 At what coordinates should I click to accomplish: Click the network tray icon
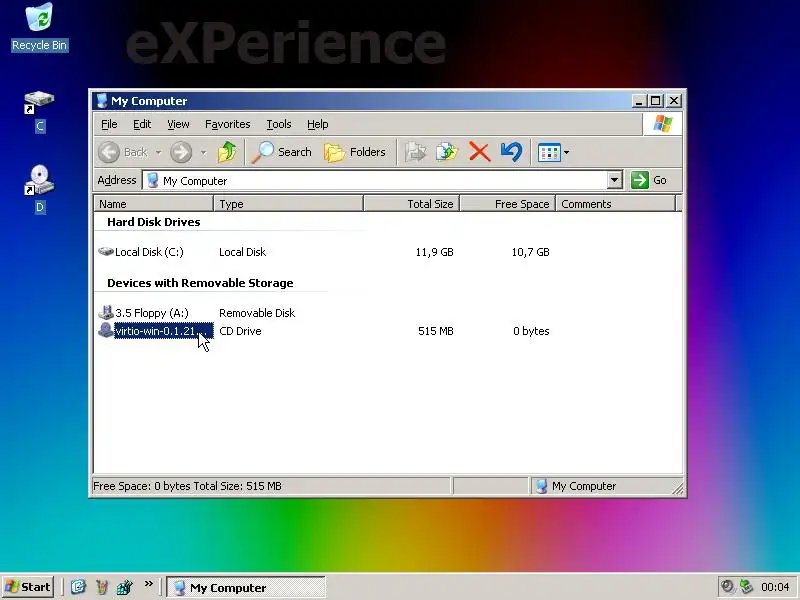pos(746,587)
